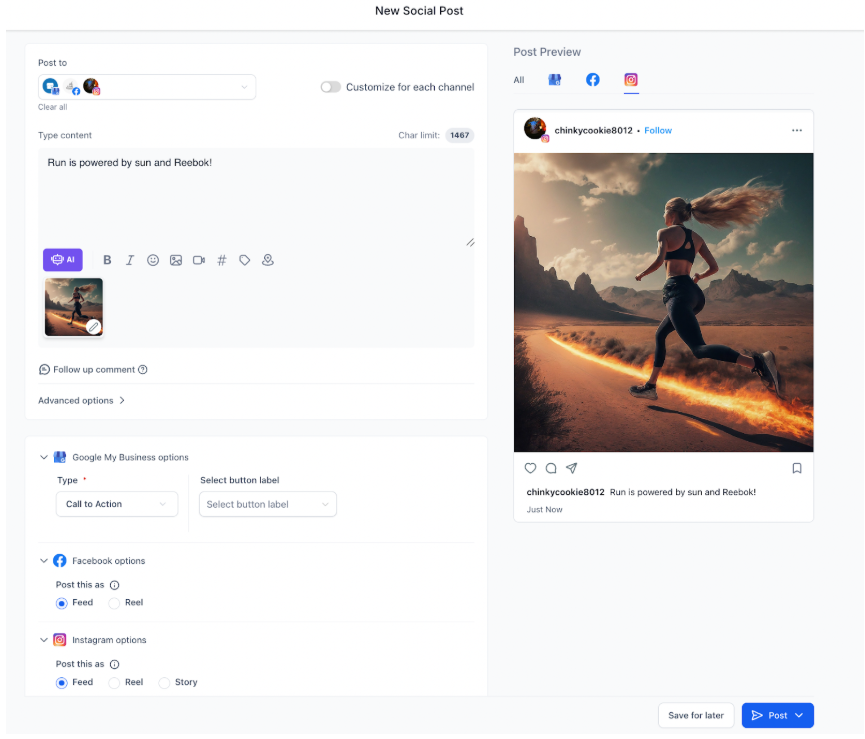The image size is (865, 739).
Task: Expand Advanced options
Action: (x=81, y=401)
